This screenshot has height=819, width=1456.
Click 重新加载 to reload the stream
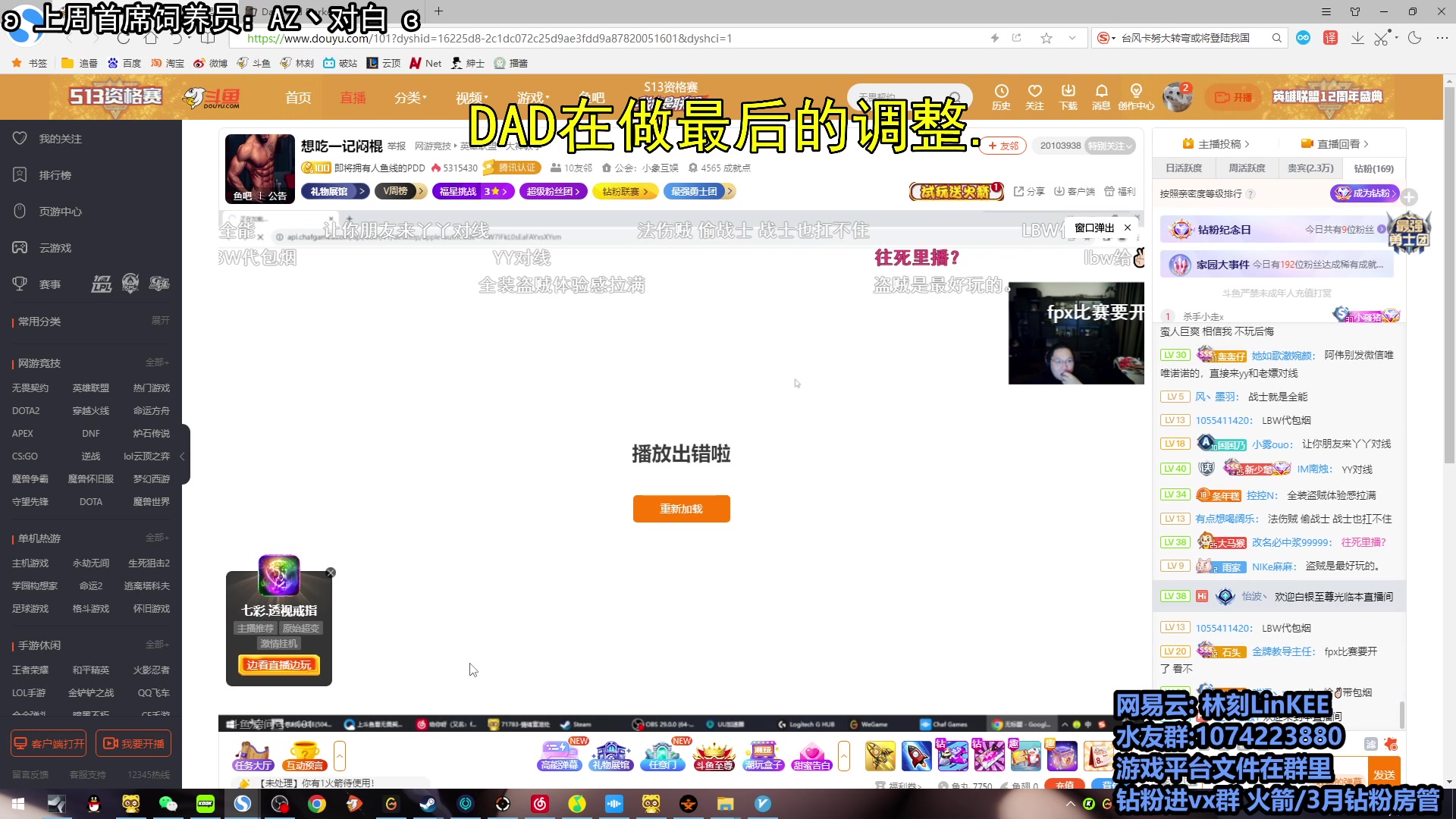pos(681,509)
